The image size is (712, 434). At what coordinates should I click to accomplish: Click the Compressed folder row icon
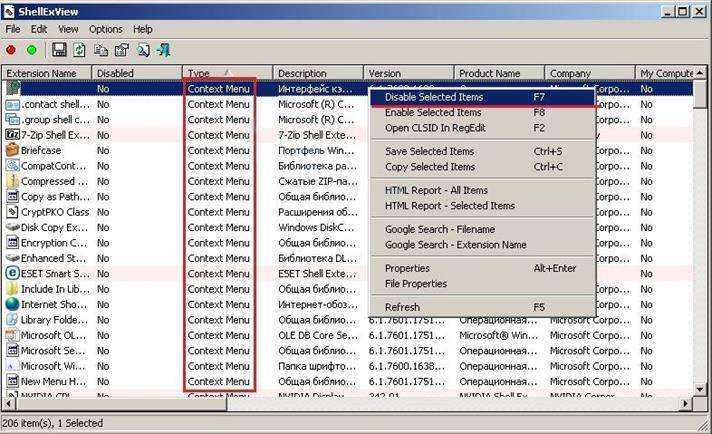(13, 181)
